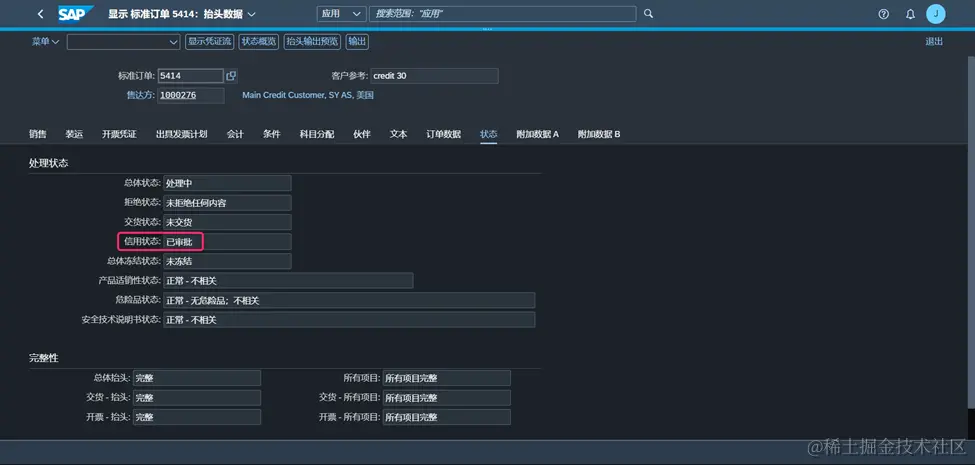Viewport: 975px width, 465px height.
Task: Open the 售达方 label link
Action: (141, 95)
